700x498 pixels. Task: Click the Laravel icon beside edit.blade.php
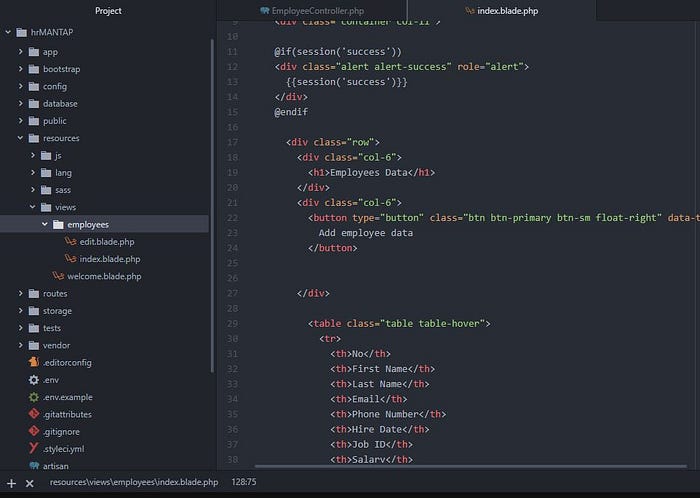tap(71, 241)
